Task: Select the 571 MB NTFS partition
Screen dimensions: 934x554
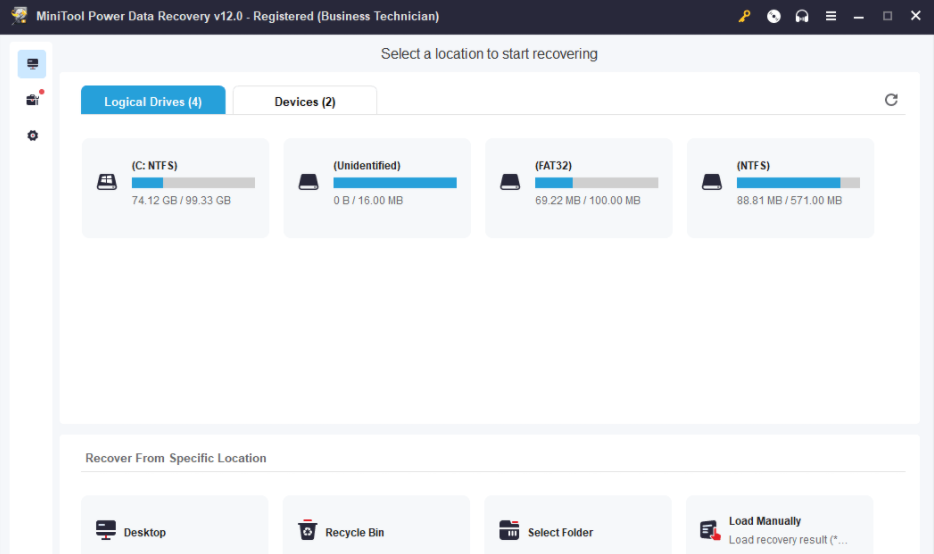Action: tap(780, 188)
